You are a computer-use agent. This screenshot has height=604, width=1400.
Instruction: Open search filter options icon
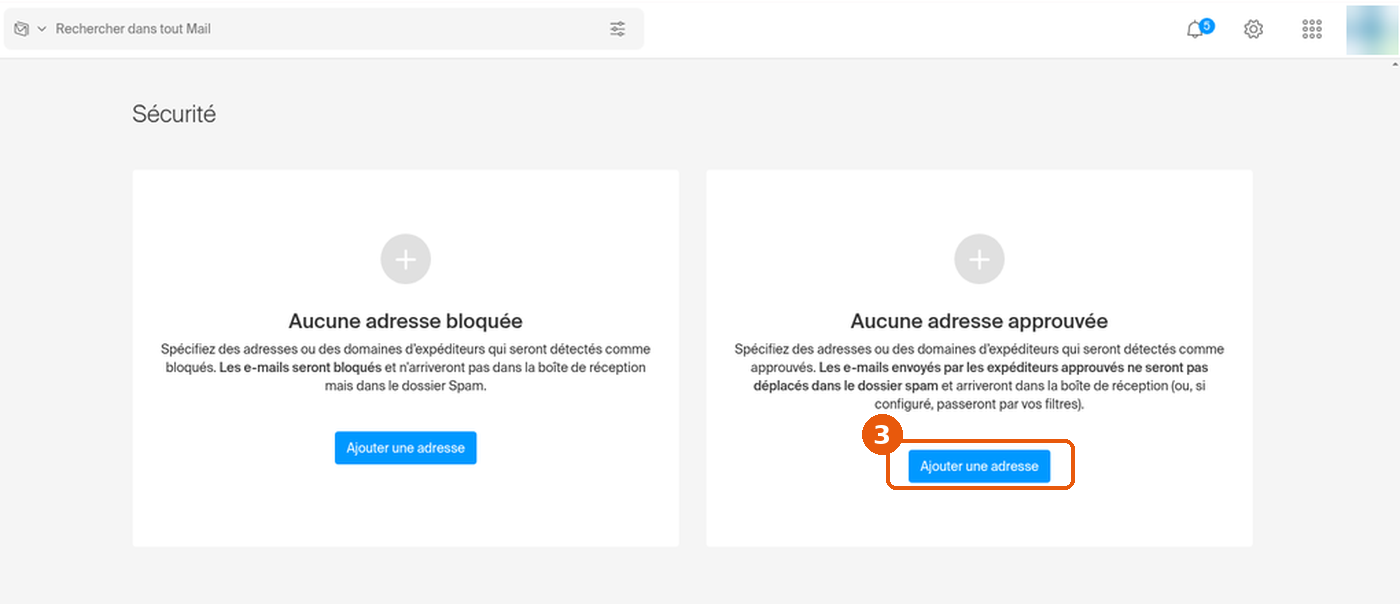click(x=618, y=29)
